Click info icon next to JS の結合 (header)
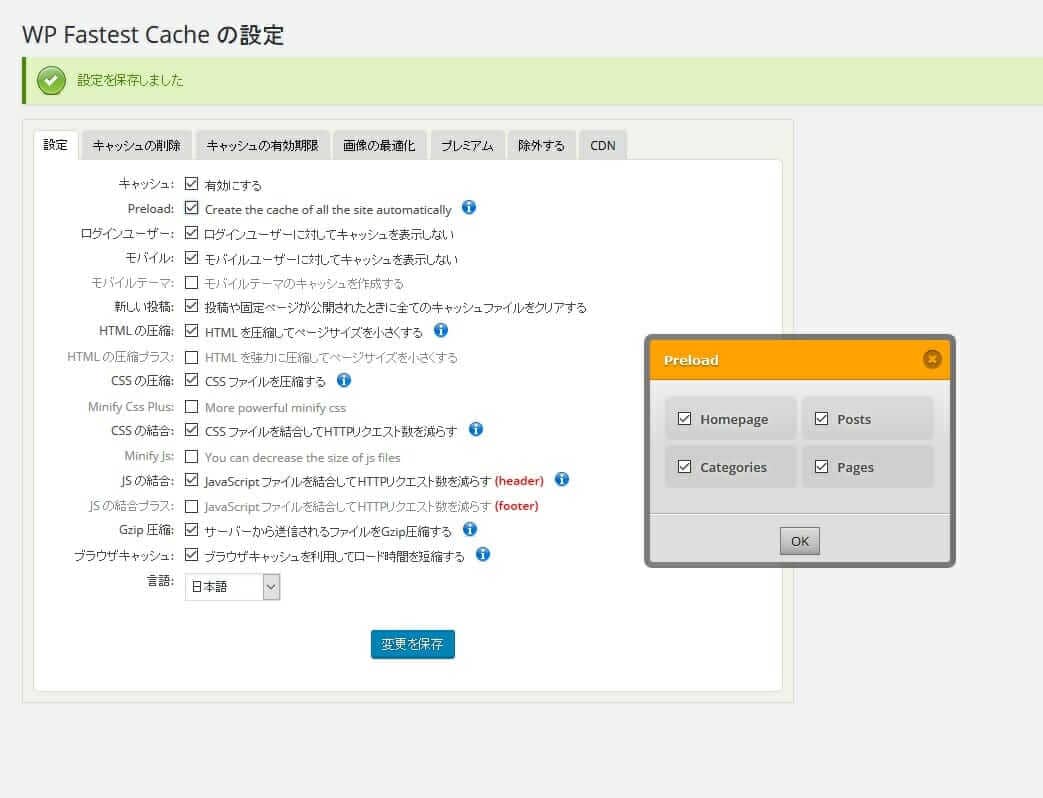 [x=562, y=479]
